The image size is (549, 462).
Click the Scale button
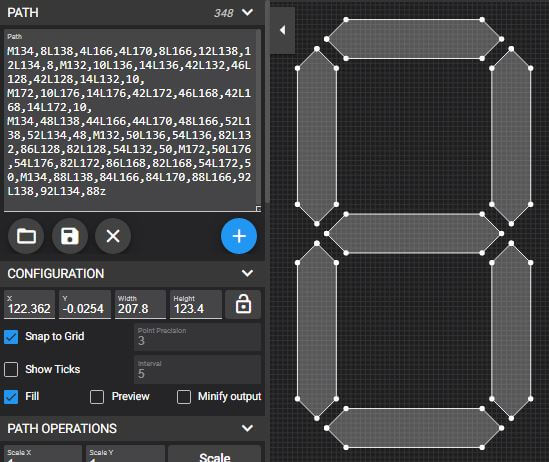coord(215,454)
